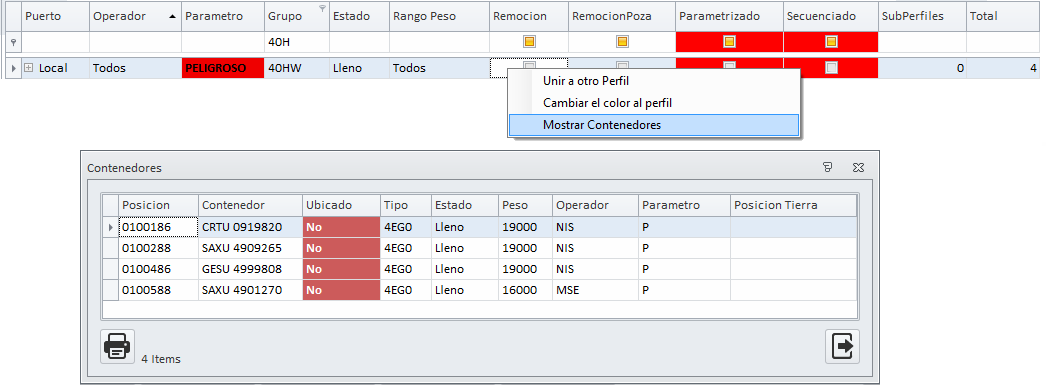Click red Ubicado 'No' cell for SAXU 4901270
1046x390 pixels.
(x=342, y=290)
